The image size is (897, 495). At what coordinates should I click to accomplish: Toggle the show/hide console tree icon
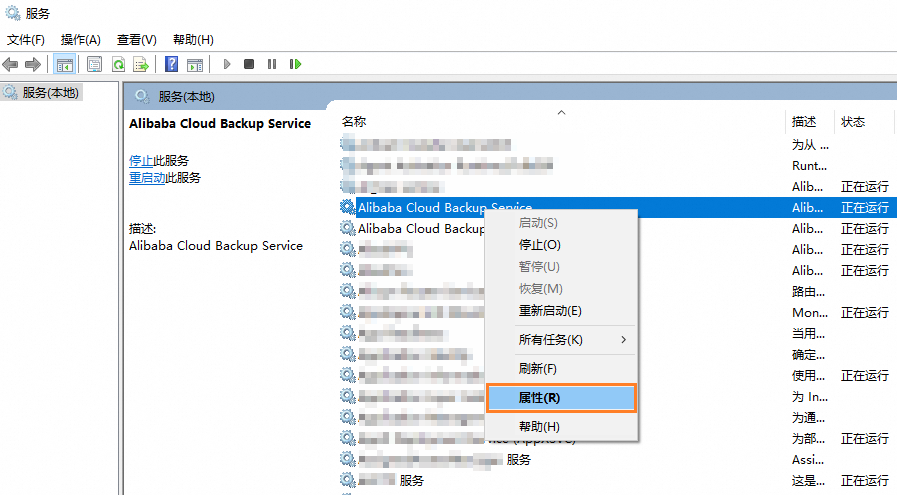(x=64, y=64)
